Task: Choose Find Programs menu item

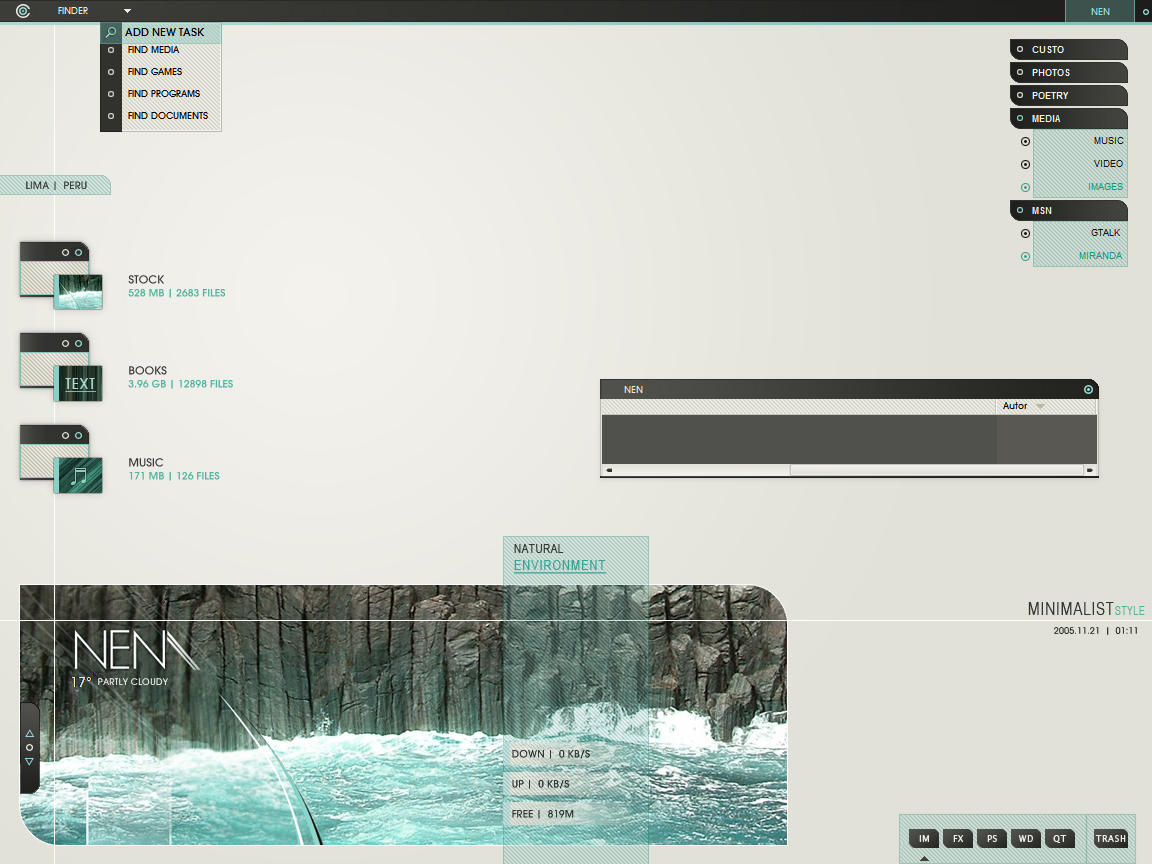Action: pyautogui.click(x=164, y=94)
